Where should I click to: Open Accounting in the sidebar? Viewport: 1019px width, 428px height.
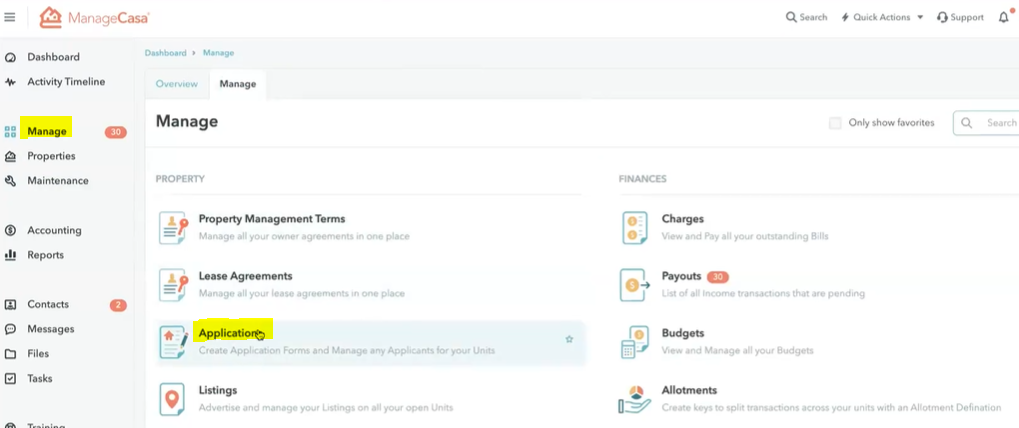point(54,230)
